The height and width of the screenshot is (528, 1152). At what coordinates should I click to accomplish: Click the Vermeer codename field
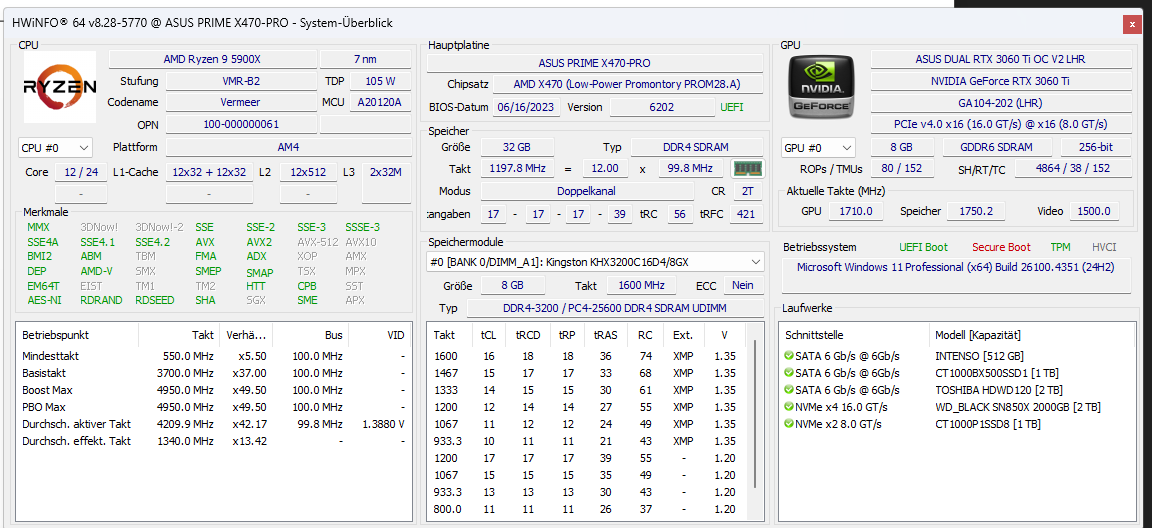(241, 102)
